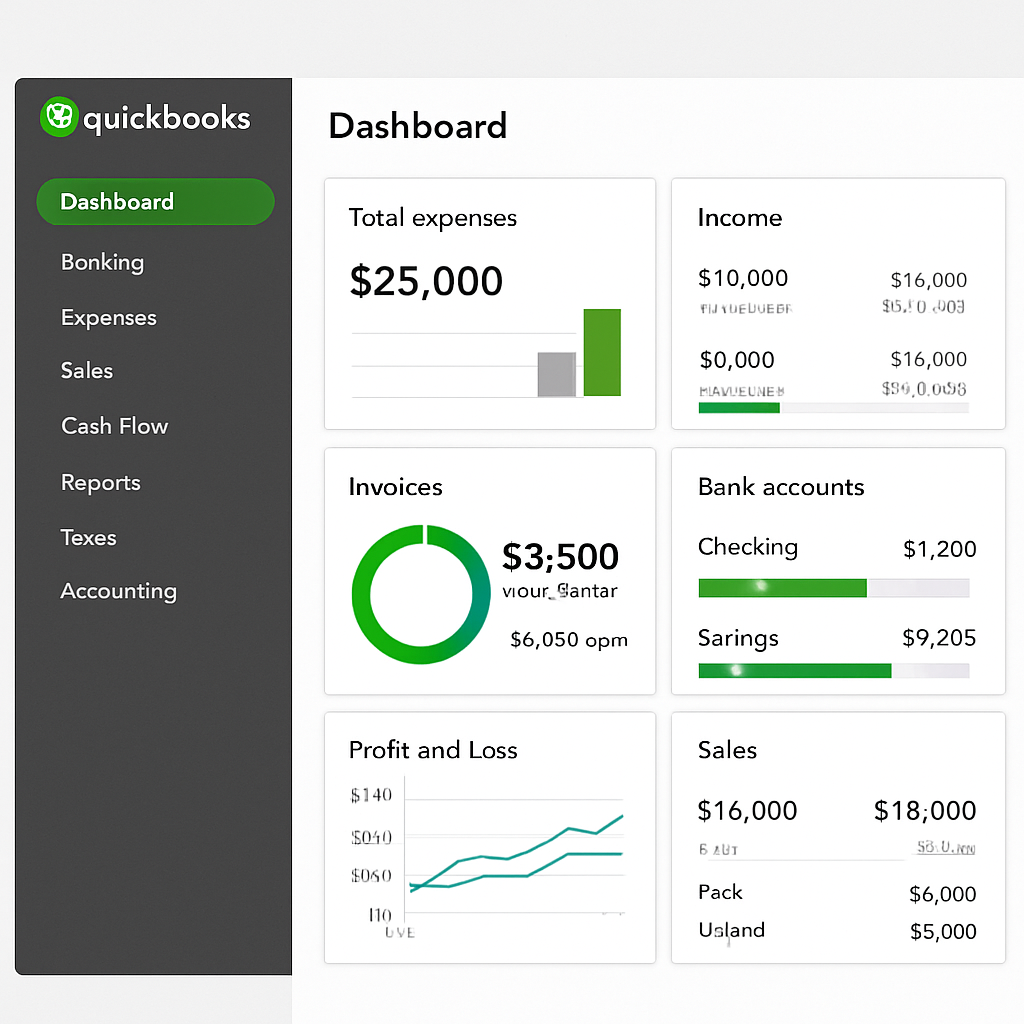Open the Dashboard sidebar item
This screenshot has width=1024, height=1024.
[155, 202]
